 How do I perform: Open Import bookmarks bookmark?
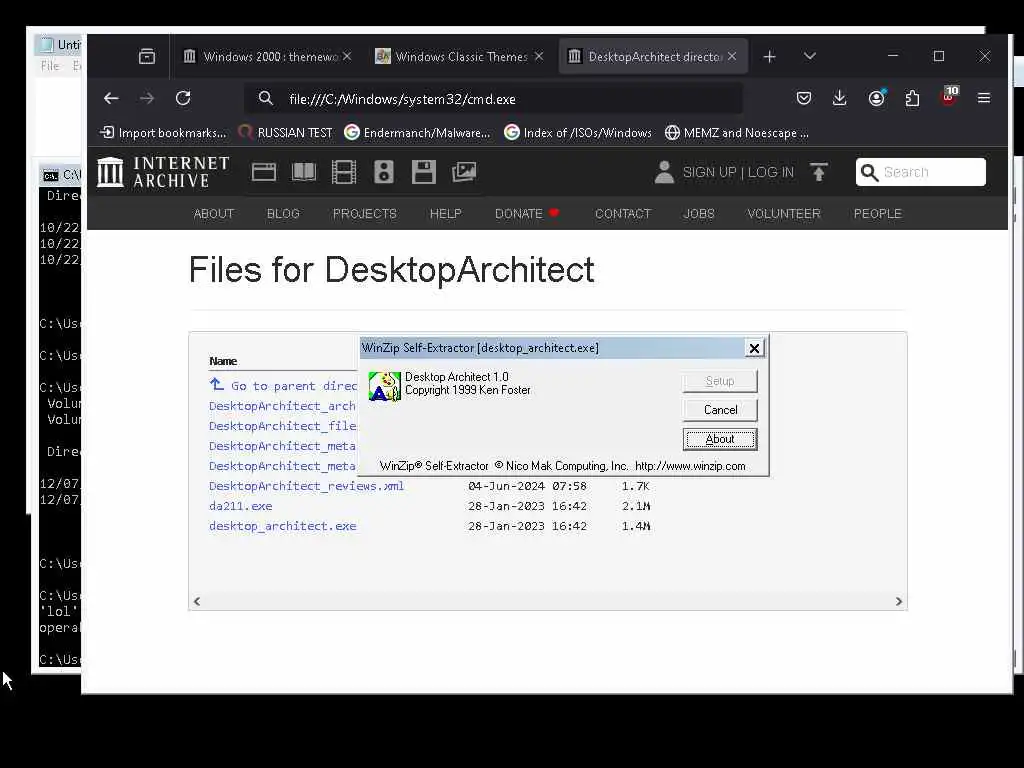pyautogui.click(x=163, y=133)
